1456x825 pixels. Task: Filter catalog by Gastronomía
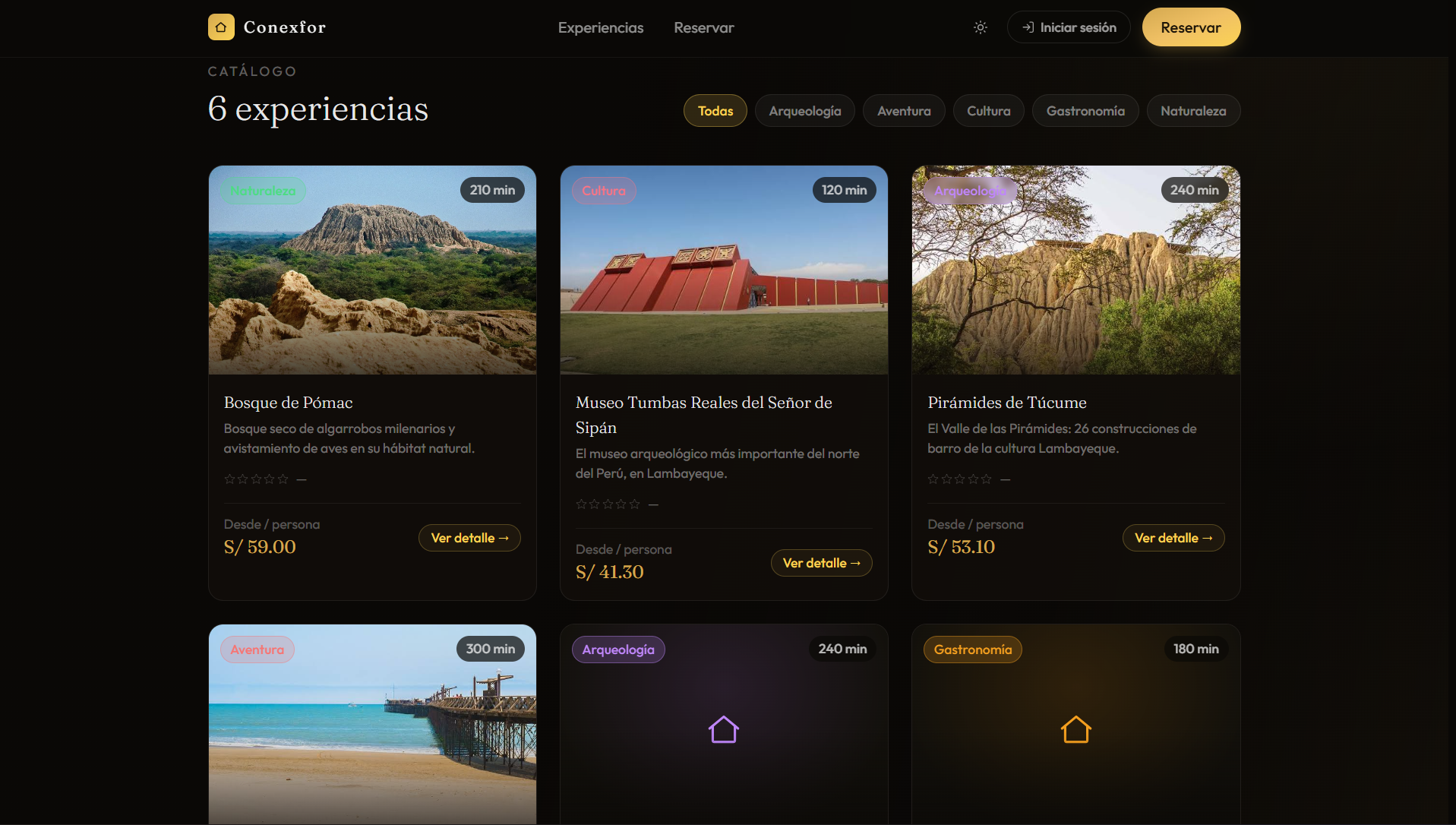(x=1085, y=111)
